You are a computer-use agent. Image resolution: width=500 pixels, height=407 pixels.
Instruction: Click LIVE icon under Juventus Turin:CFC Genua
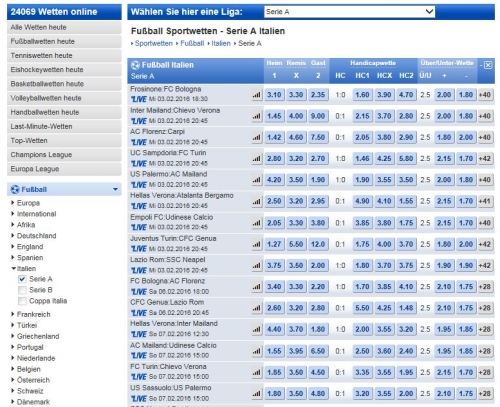tap(139, 249)
